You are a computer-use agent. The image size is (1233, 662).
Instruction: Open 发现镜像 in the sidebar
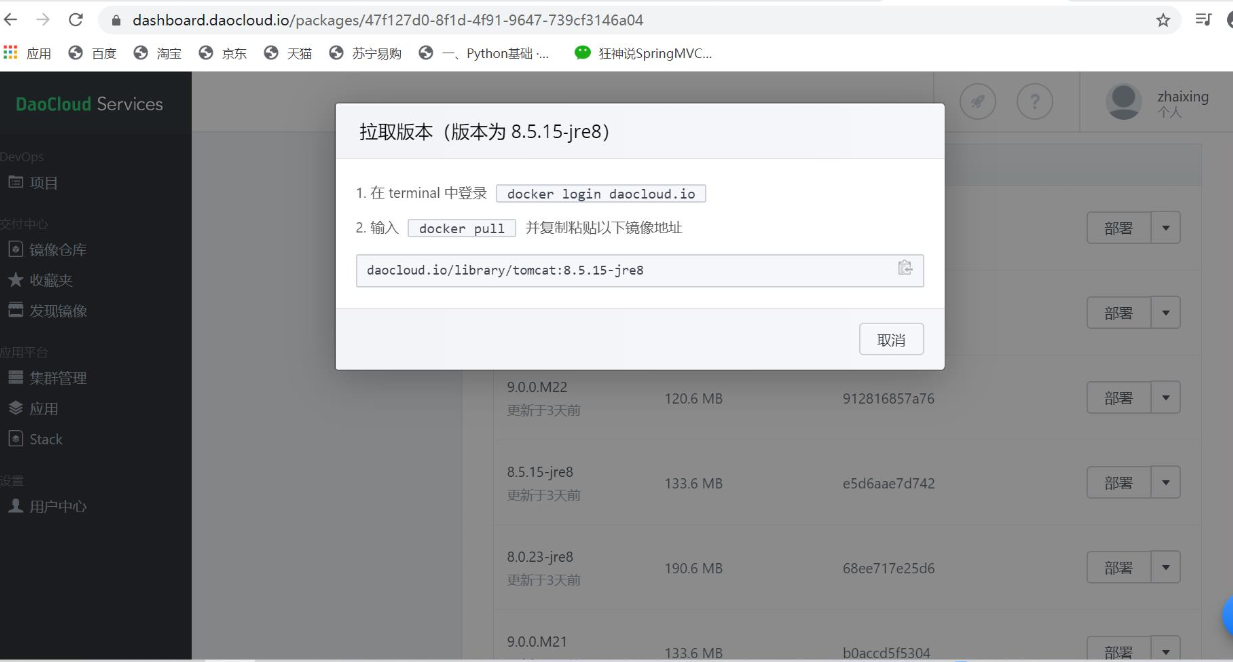(x=47, y=311)
